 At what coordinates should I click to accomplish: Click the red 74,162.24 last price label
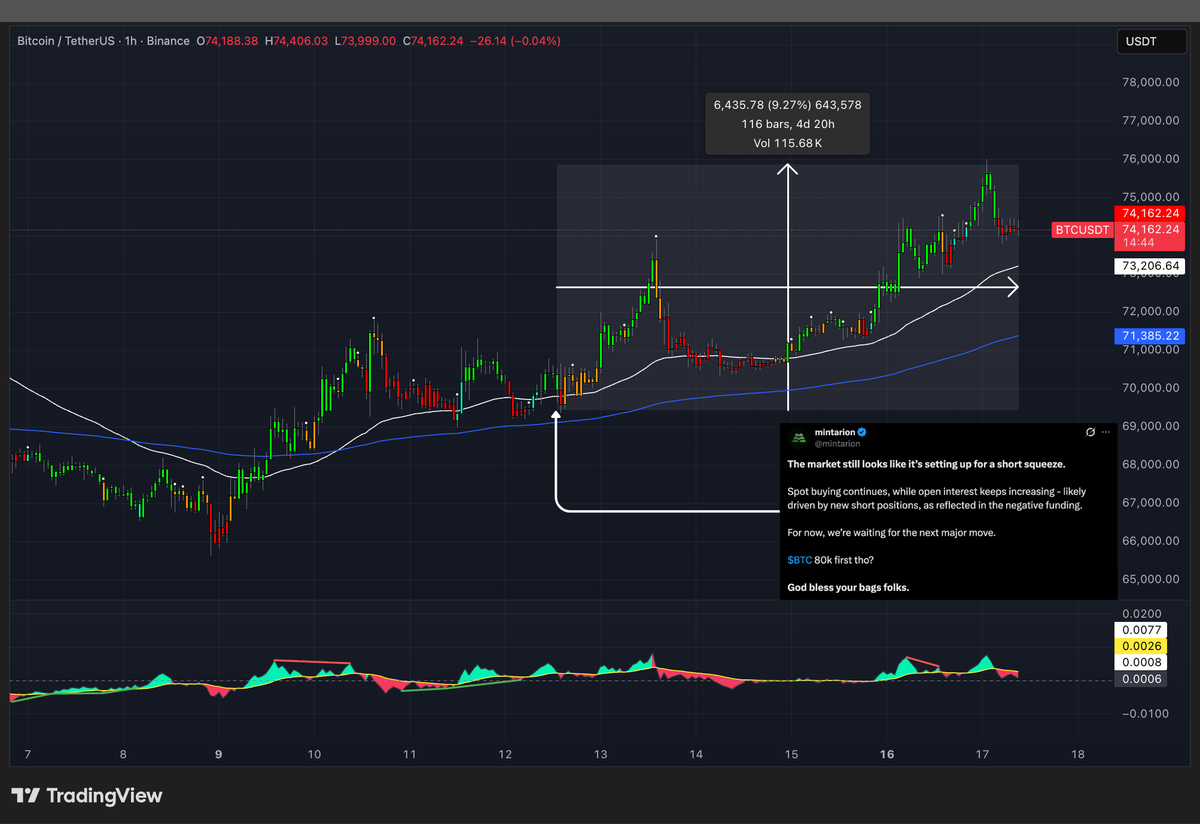1152,213
